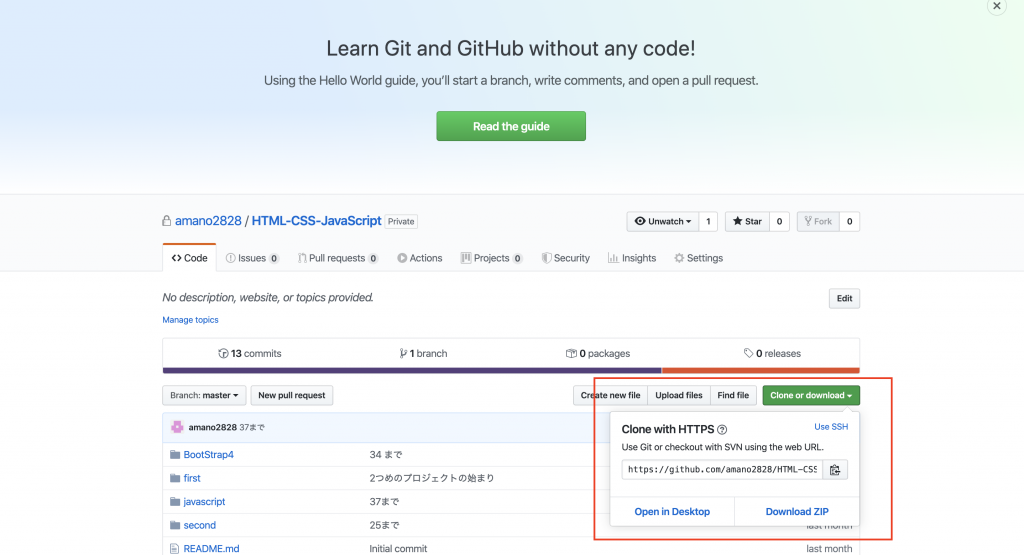
Task: Go to the Security tab
Action: click(566, 258)
